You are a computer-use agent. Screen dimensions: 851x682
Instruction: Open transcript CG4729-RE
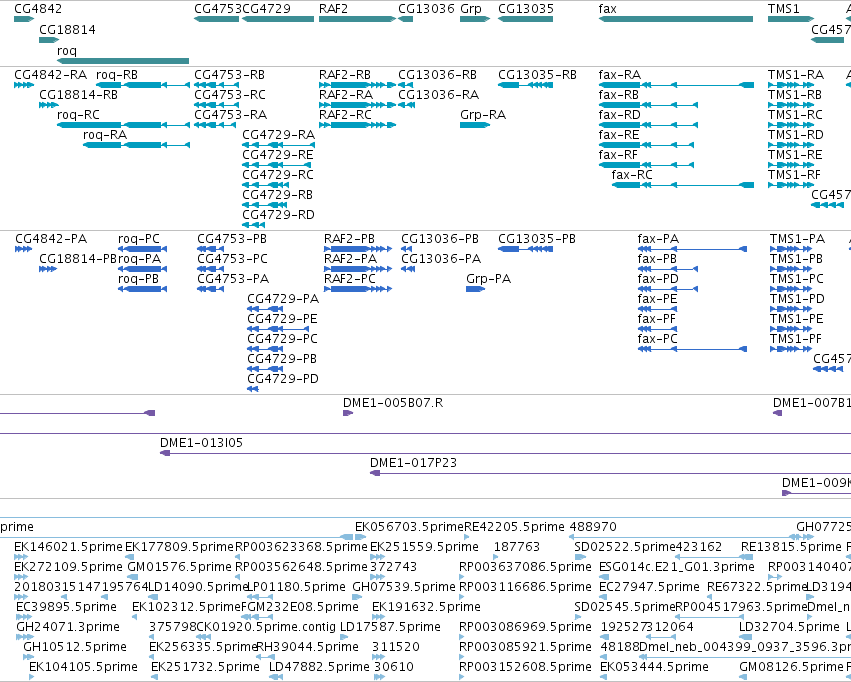[278, 165]
